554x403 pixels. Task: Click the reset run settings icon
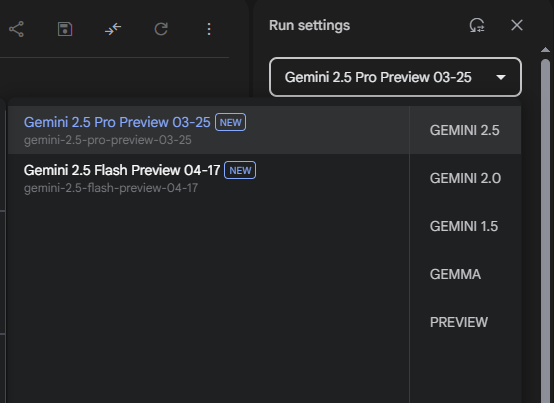pyautogui.click(x=477, y=25)
